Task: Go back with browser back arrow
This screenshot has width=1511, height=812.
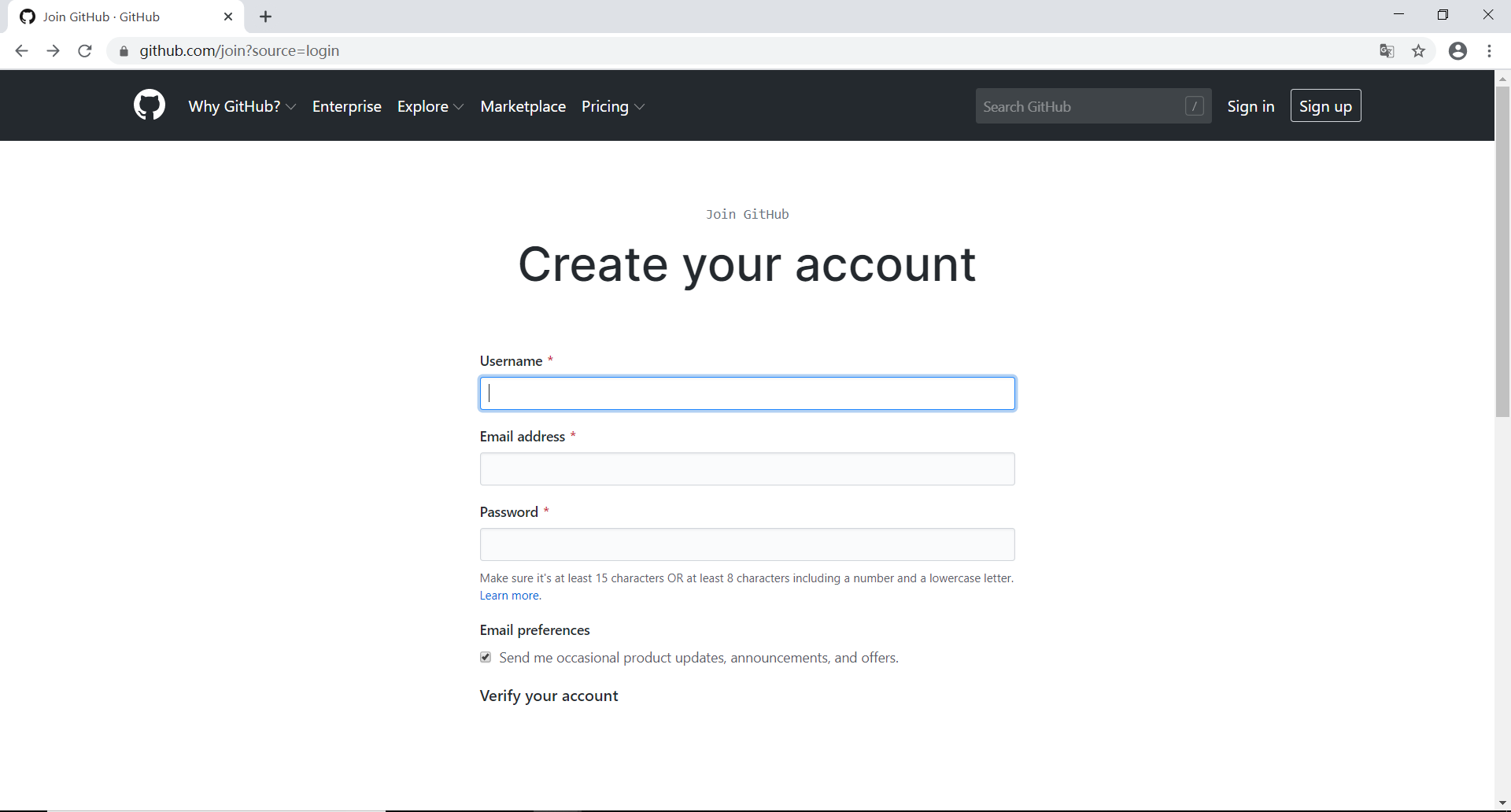Action: tap(21, 51)
